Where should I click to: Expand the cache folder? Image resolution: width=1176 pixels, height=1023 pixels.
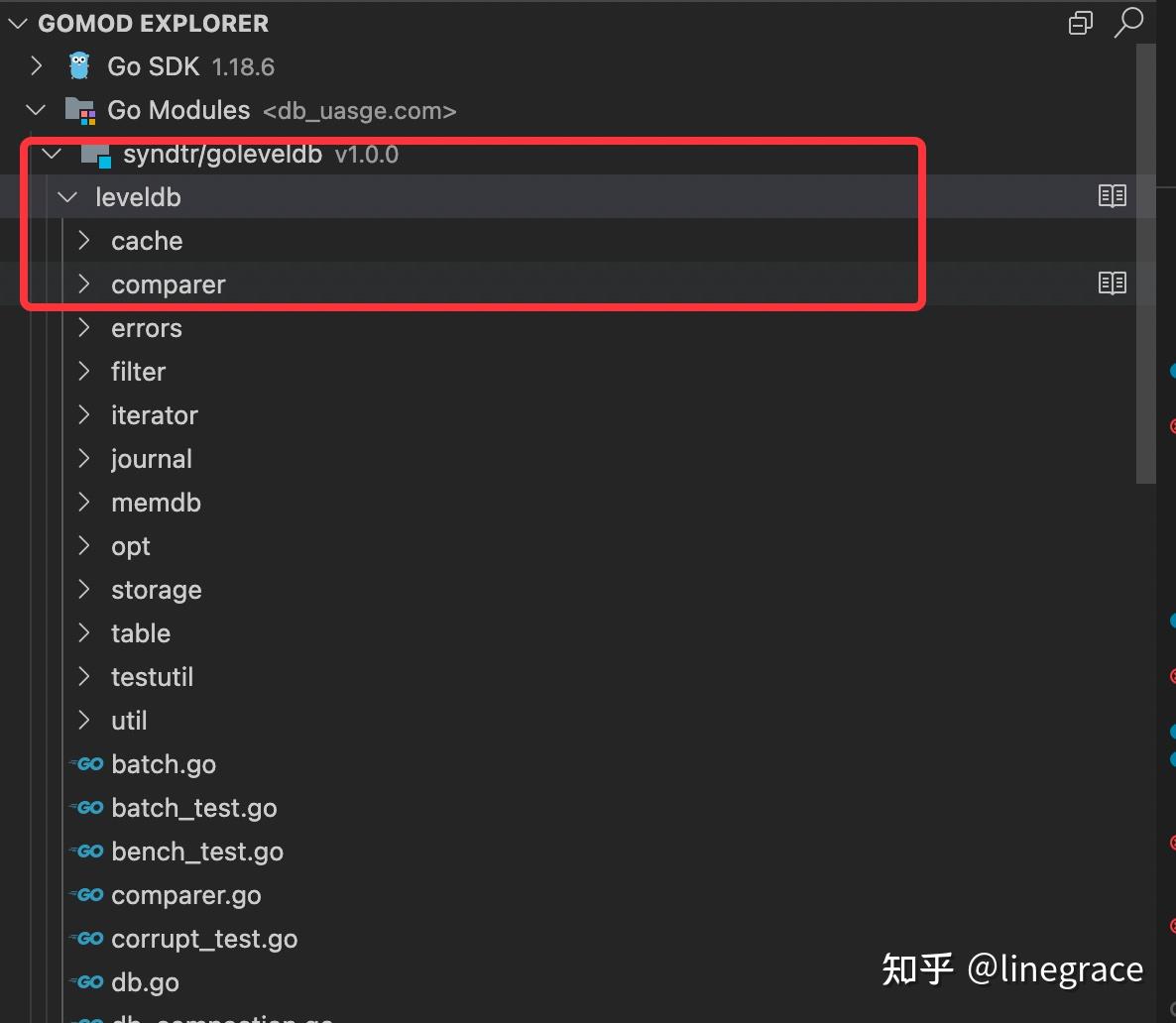(84, 240)
